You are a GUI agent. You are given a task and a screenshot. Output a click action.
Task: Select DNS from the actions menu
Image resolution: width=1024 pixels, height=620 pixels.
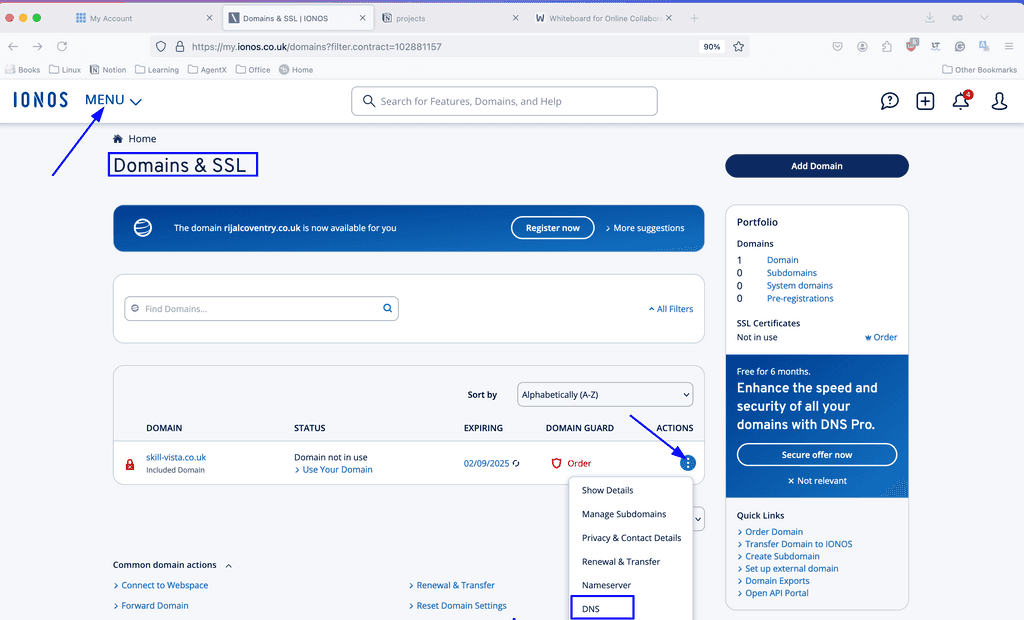pyautogui.click(x=590, y=608)
